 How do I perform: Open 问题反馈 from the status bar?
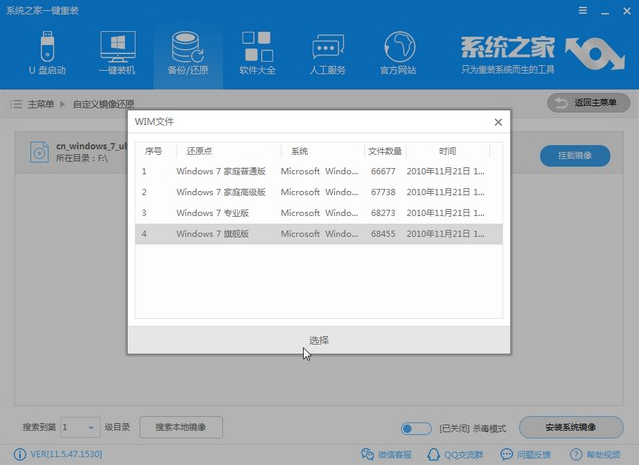click(x=525, y=454)
